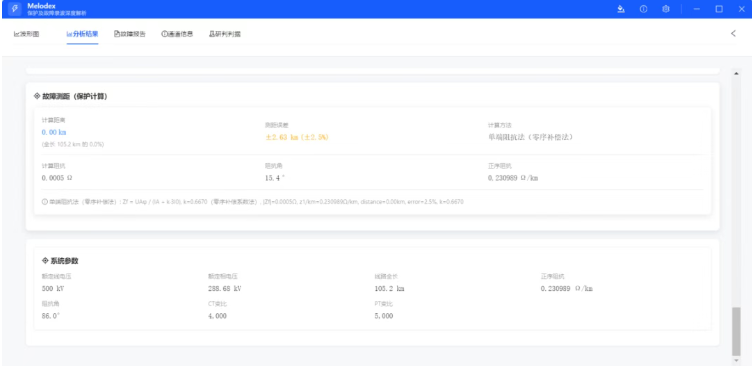The image size is (752, 366).
Task: Open the theme color (paint bucket) icon
Action: (621, 9)
